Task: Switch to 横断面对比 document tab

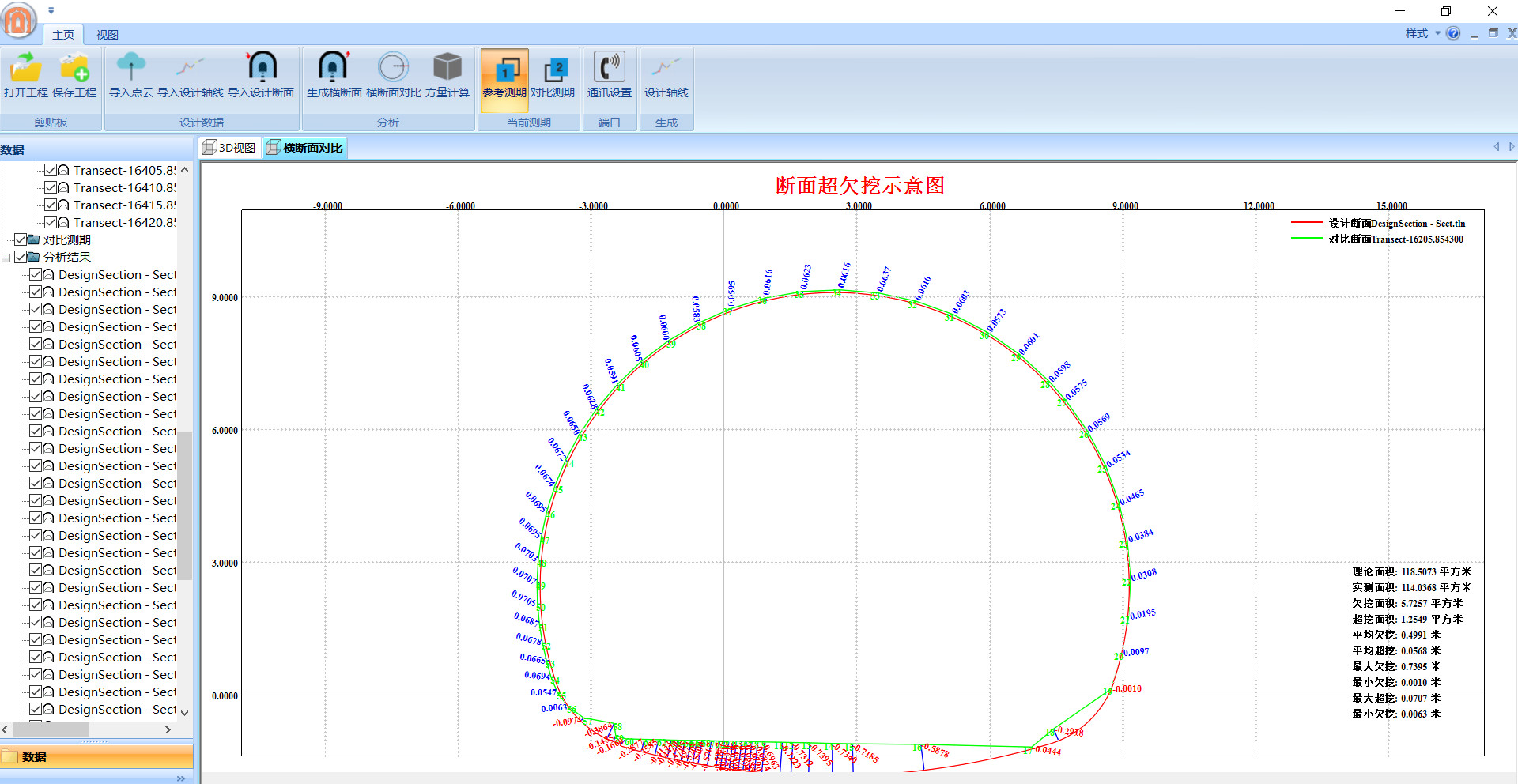Action: point(305,147)
